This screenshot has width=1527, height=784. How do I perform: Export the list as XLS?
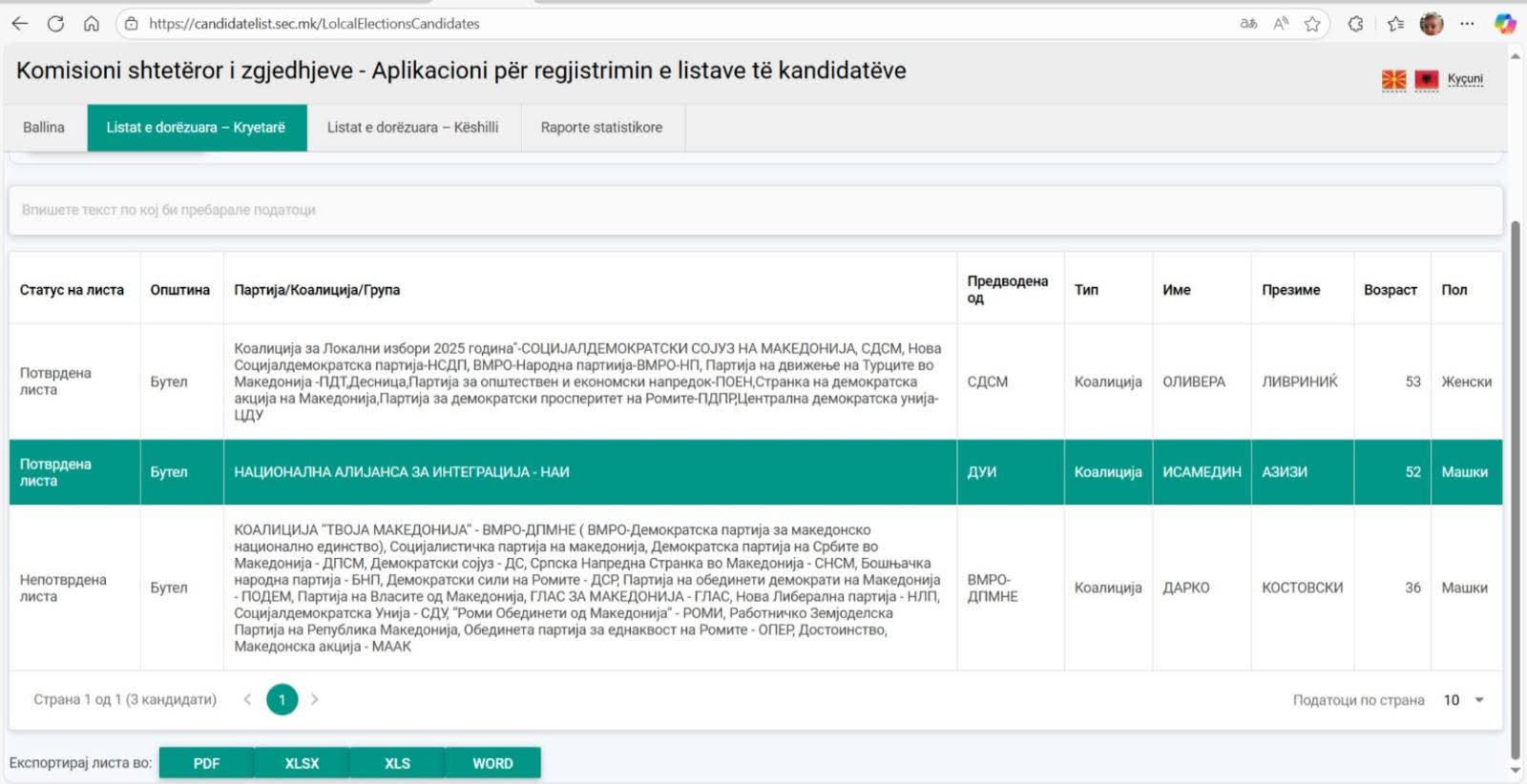tap(397, 763)
